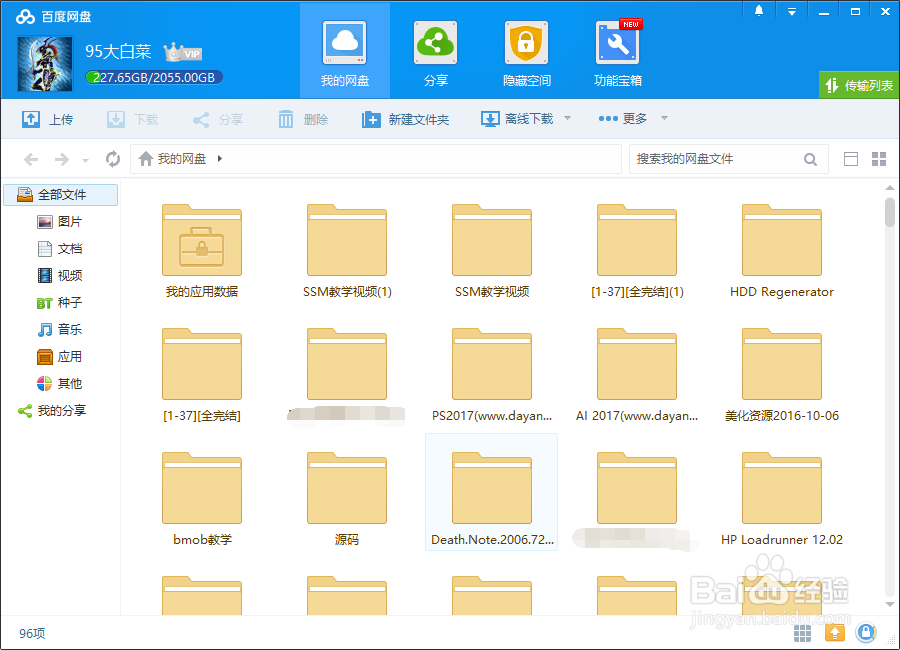Switch to grid thumbnail view
The height and width of the screenshot is (650, 900).
879,159
